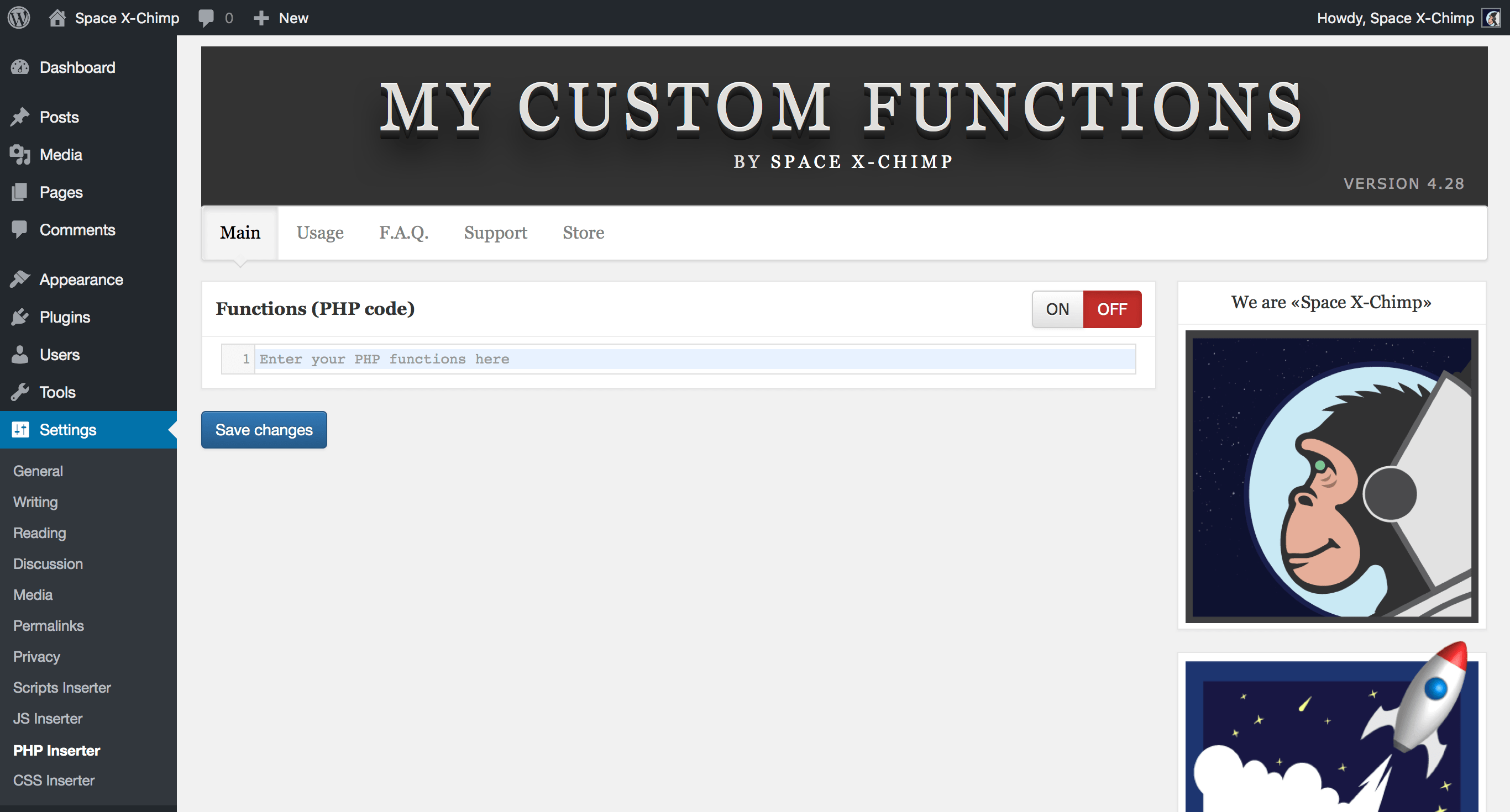This screenshot has width=1510, height=812.
Task: Click the Space X-Chimp monkey image
Action: point(1331,476)
